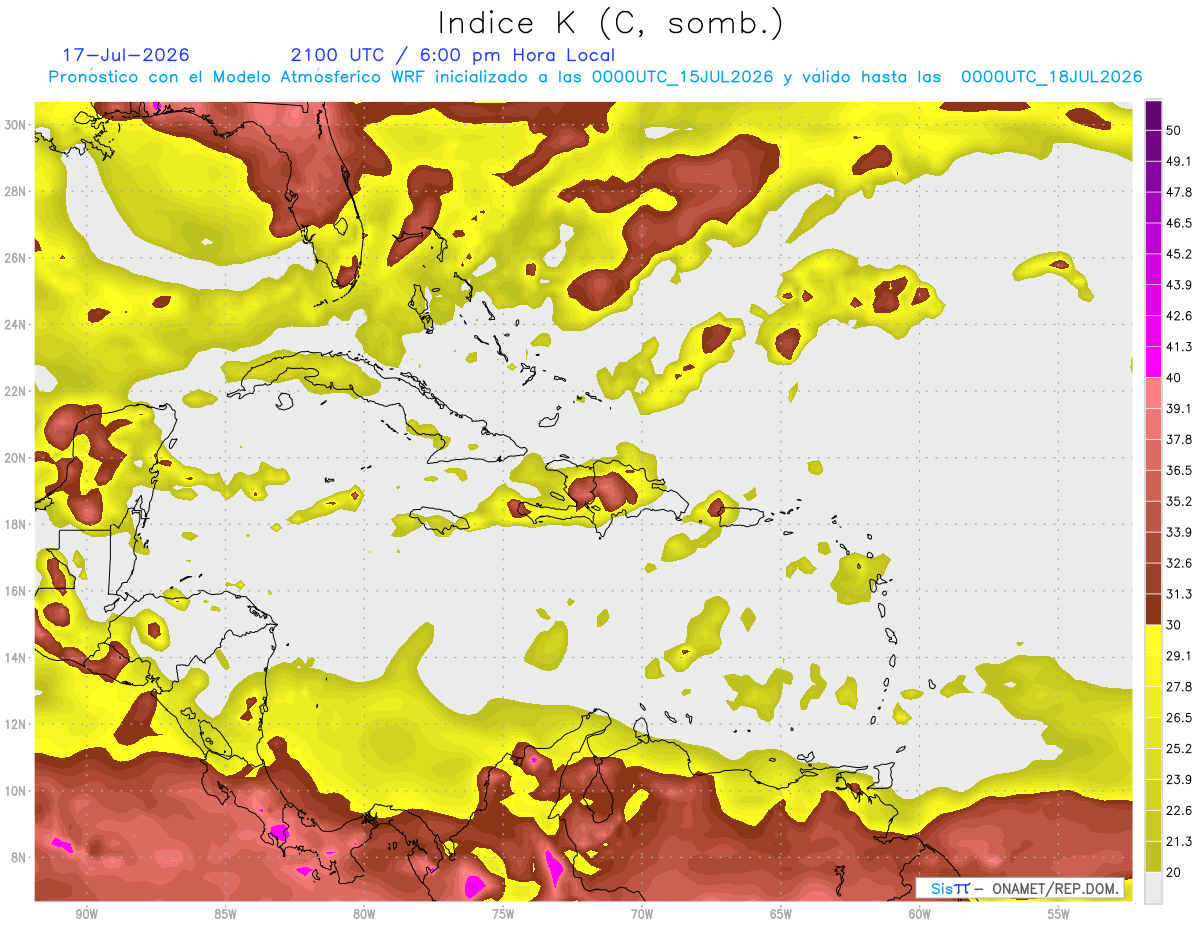This screenshot has height=927, width=1200.
Task: Click the SisPI ONAMET/REP.DOM. label box
Action: point(1020,888)
